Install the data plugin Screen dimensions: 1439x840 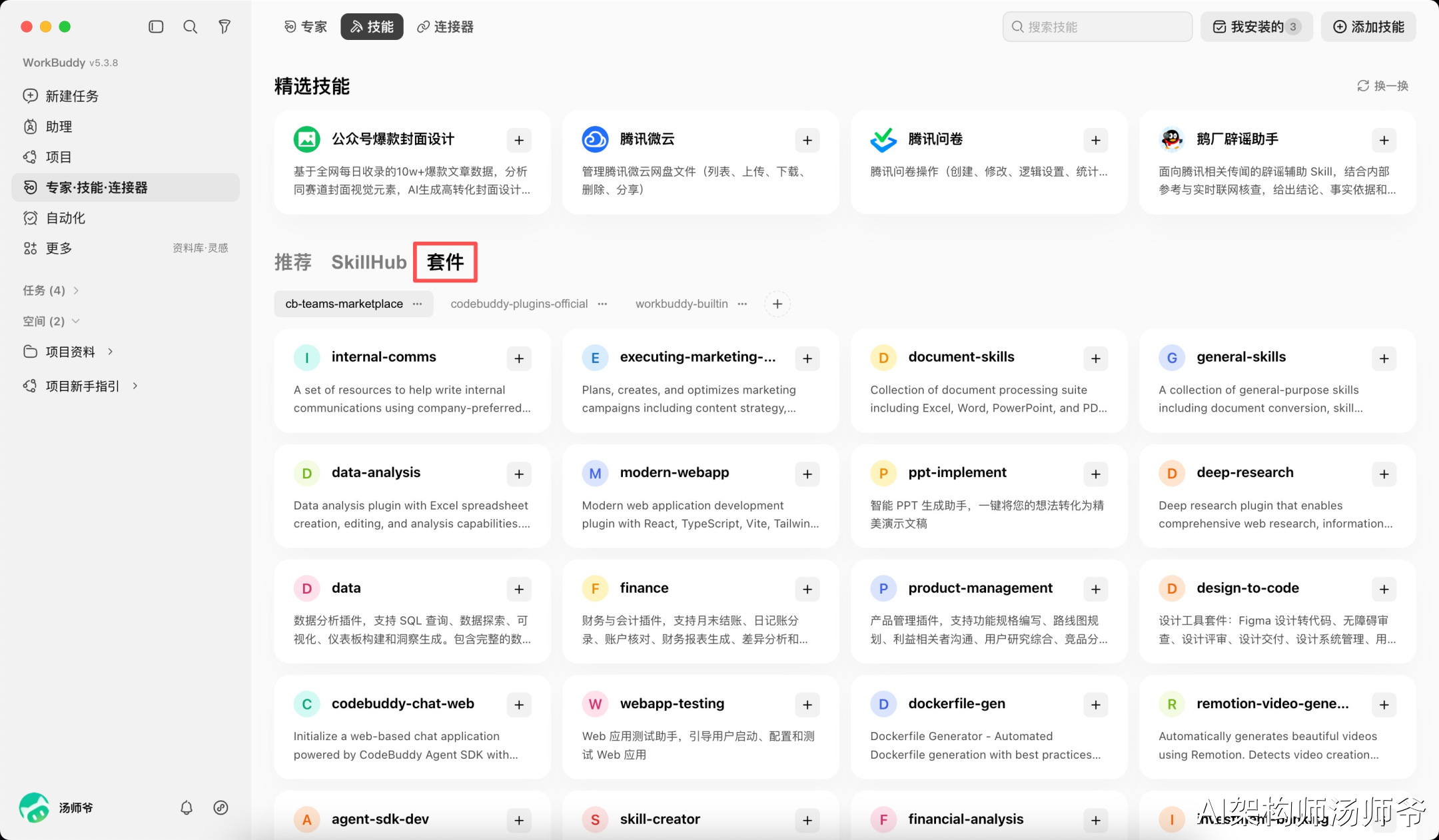point(519,589)
